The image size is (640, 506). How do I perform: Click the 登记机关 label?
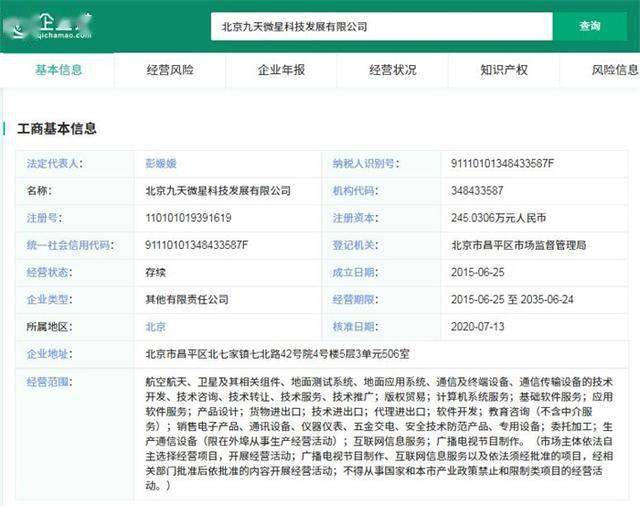[x=355, y=245]
